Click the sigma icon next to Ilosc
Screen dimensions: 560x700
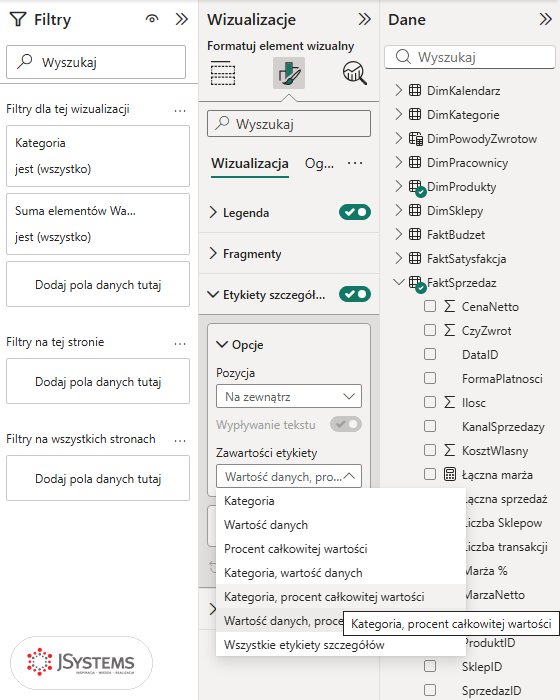point(450,402)
